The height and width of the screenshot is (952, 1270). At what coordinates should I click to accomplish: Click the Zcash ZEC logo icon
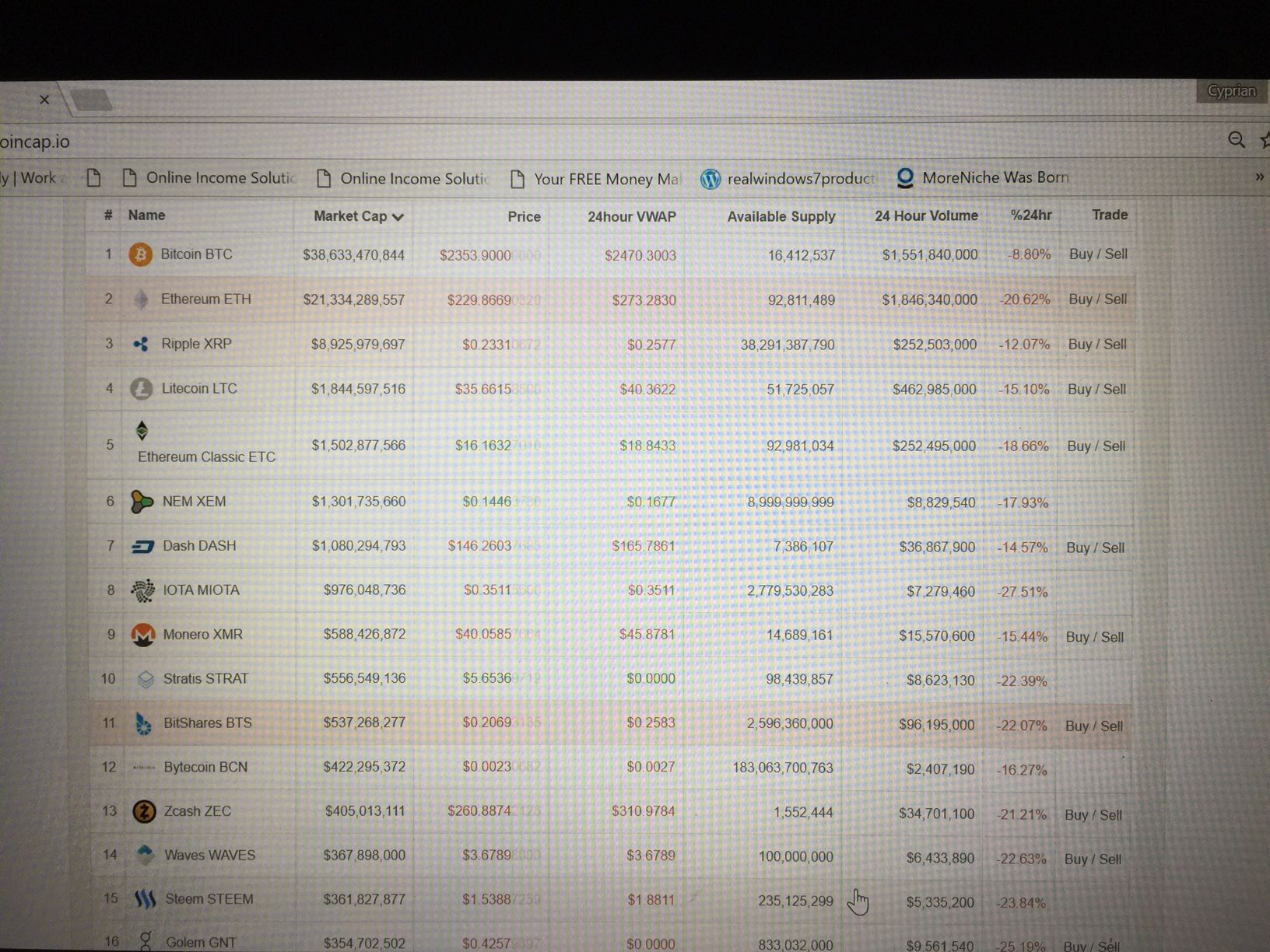pyautogui.click(x=144, y=812)
